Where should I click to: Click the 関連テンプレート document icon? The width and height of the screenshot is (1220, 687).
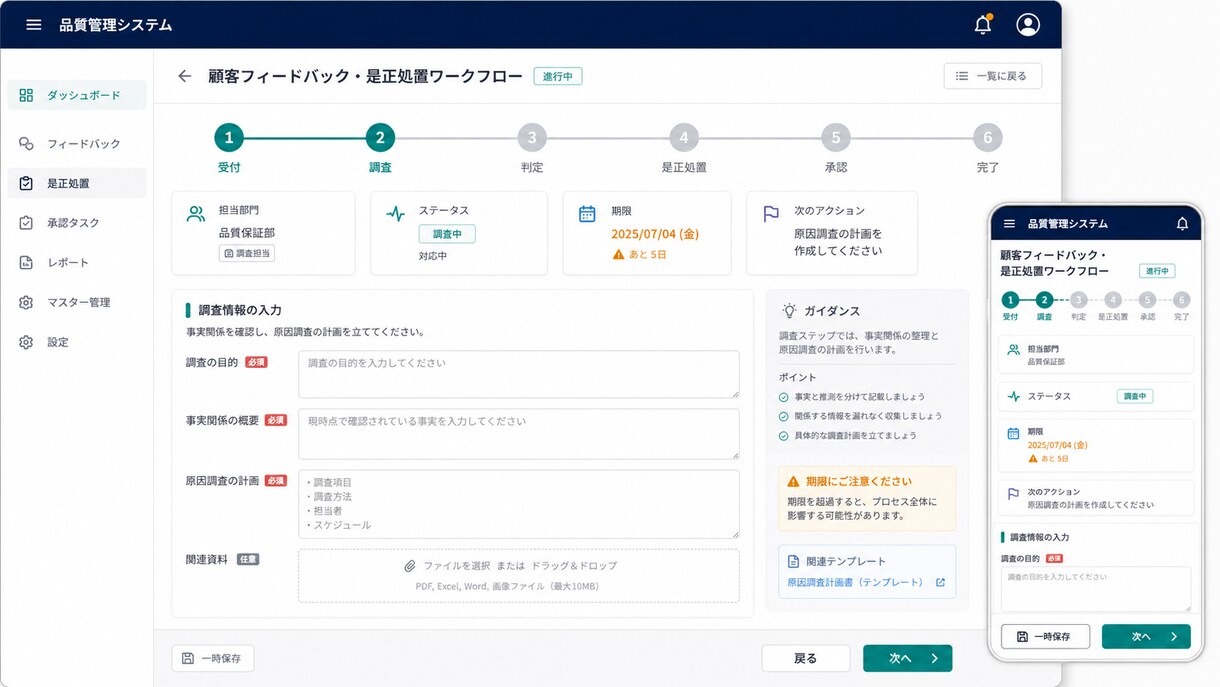pos(794,561)
